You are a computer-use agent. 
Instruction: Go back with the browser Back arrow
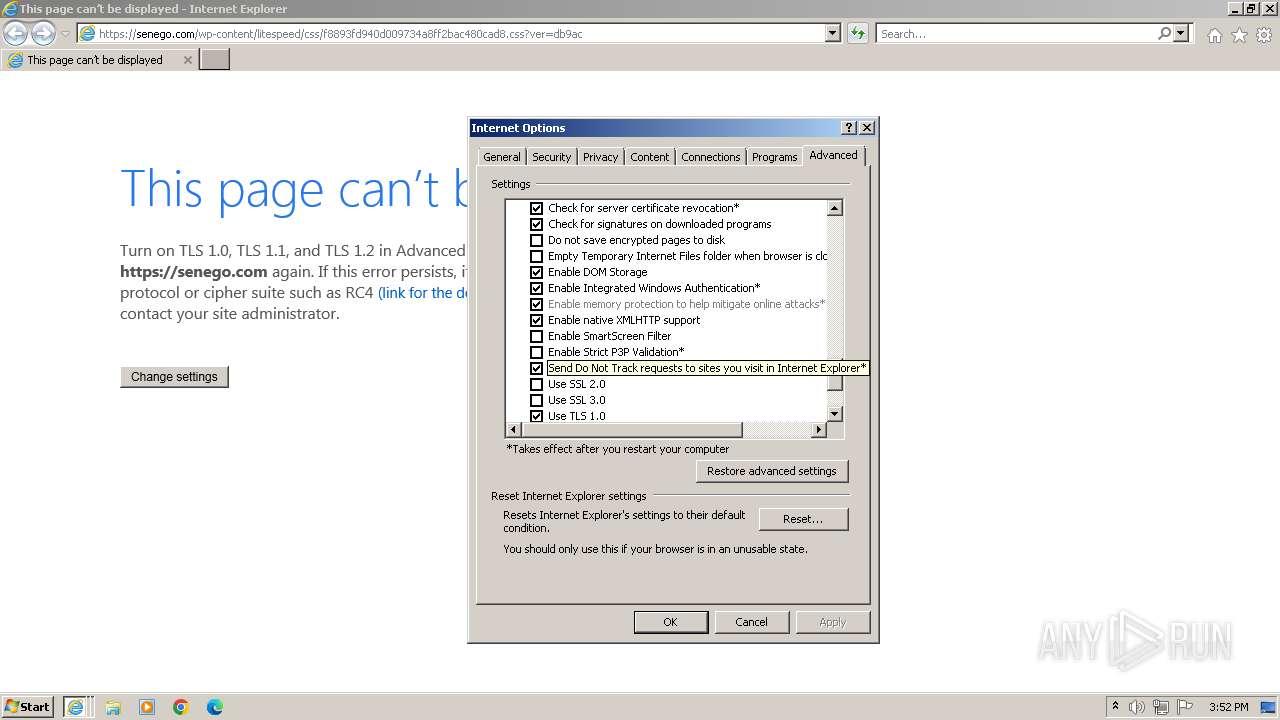pos(16,33)
